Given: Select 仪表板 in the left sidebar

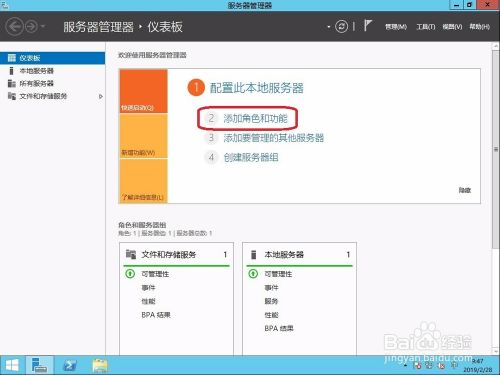Looking at the screenshot, I should [52, 58].
